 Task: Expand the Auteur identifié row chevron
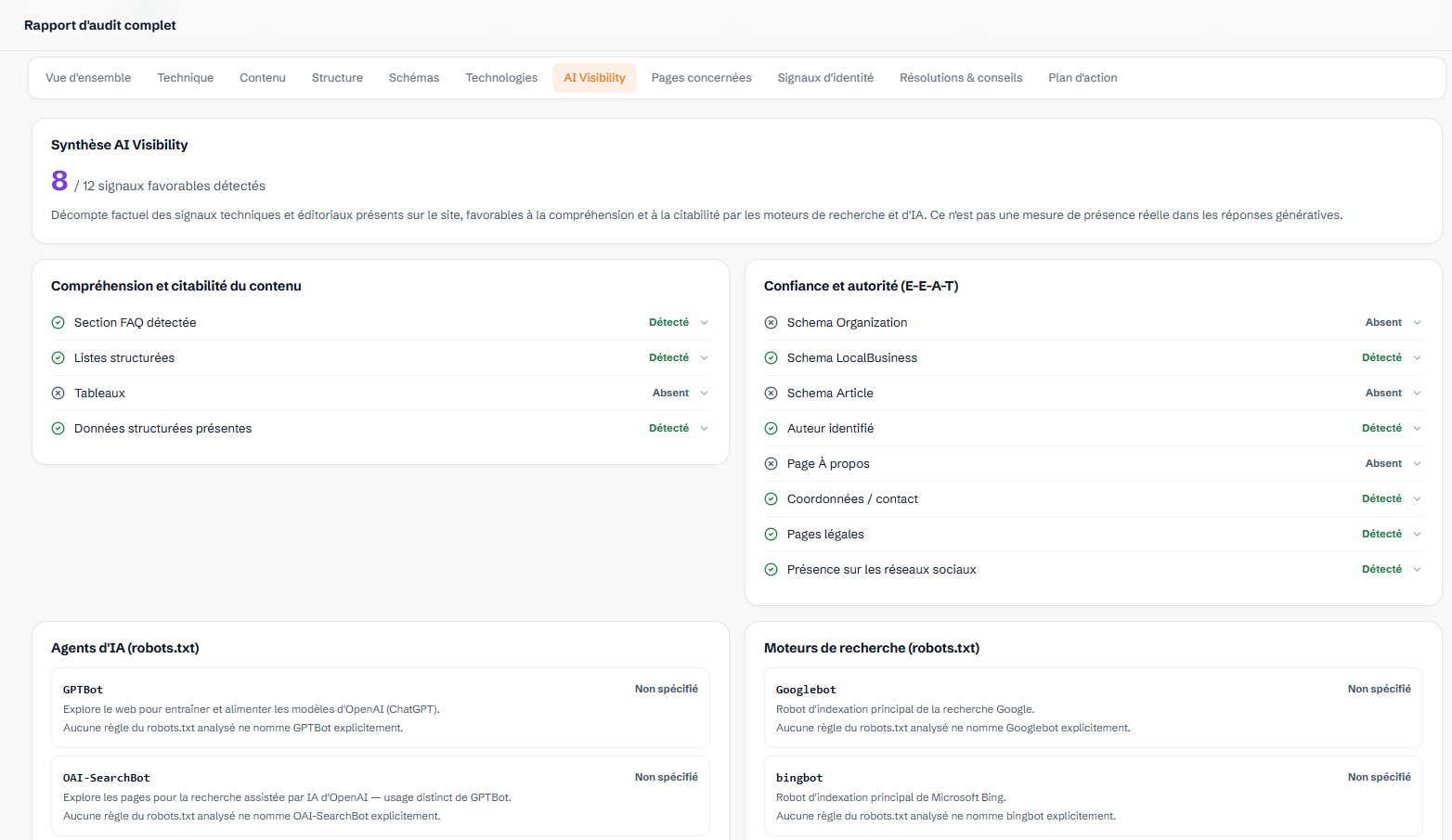(x=1417, y=429)
